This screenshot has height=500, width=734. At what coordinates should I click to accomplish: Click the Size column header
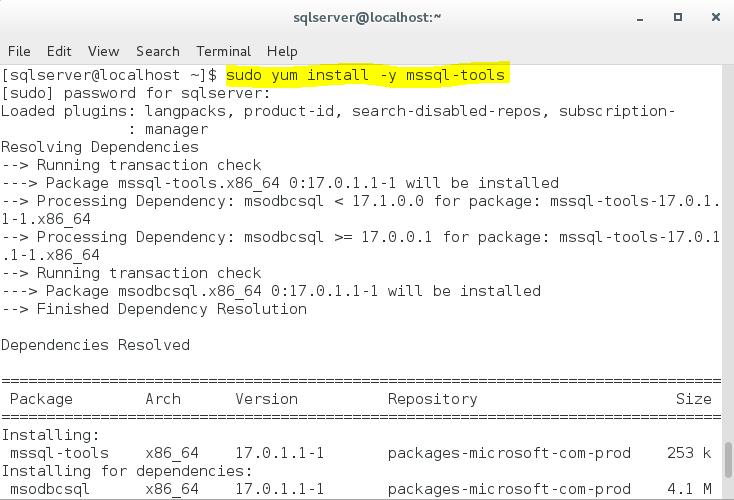(693, 399)
